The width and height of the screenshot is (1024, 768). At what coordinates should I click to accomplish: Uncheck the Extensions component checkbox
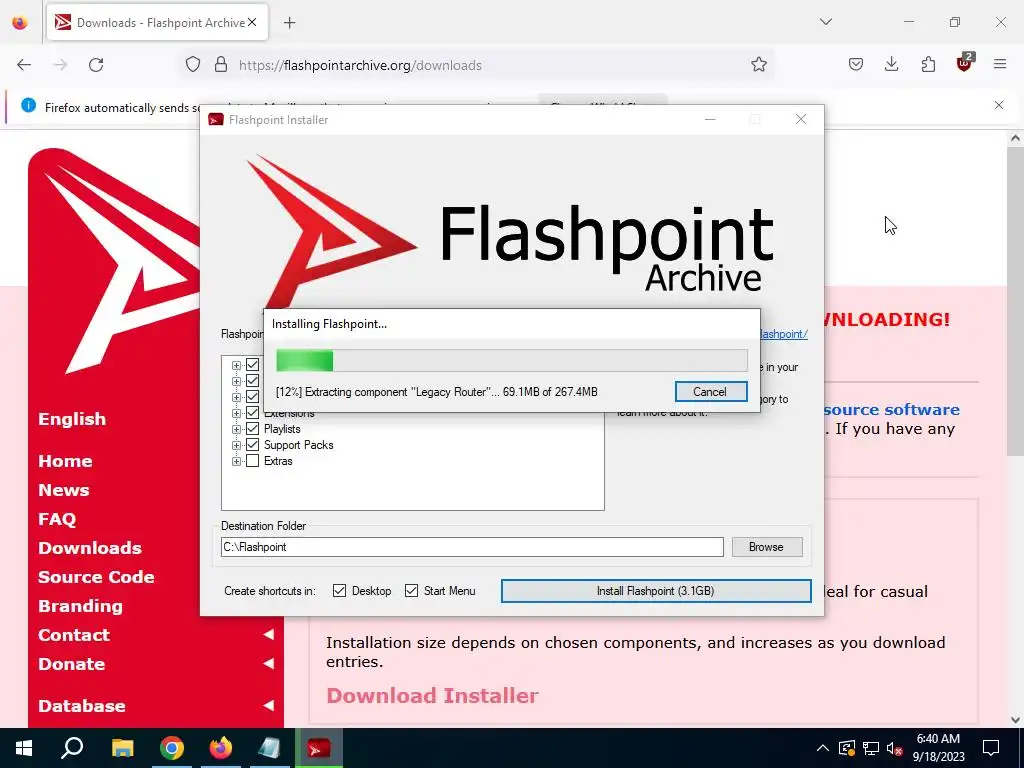click(252, 413)
